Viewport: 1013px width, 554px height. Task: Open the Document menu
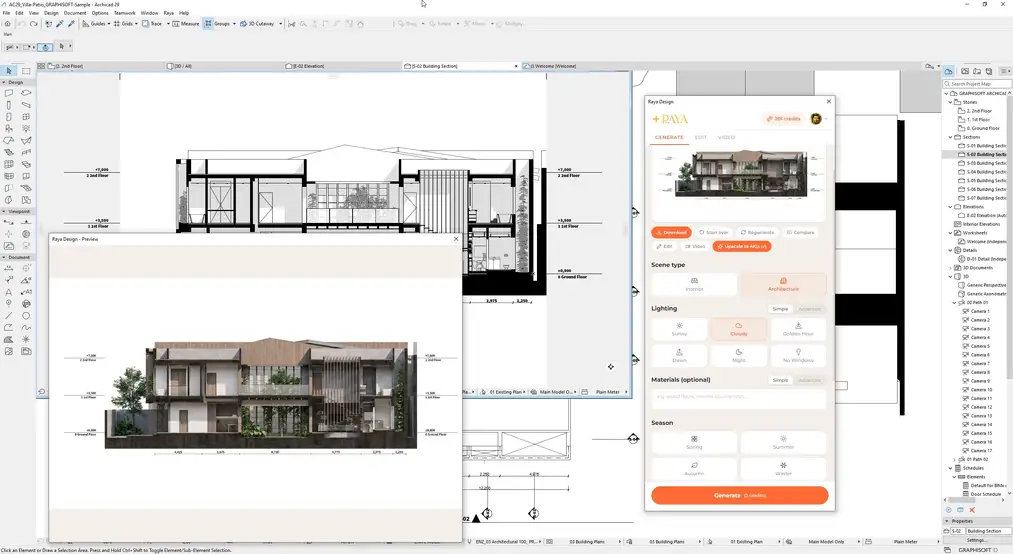click(75, 13)
